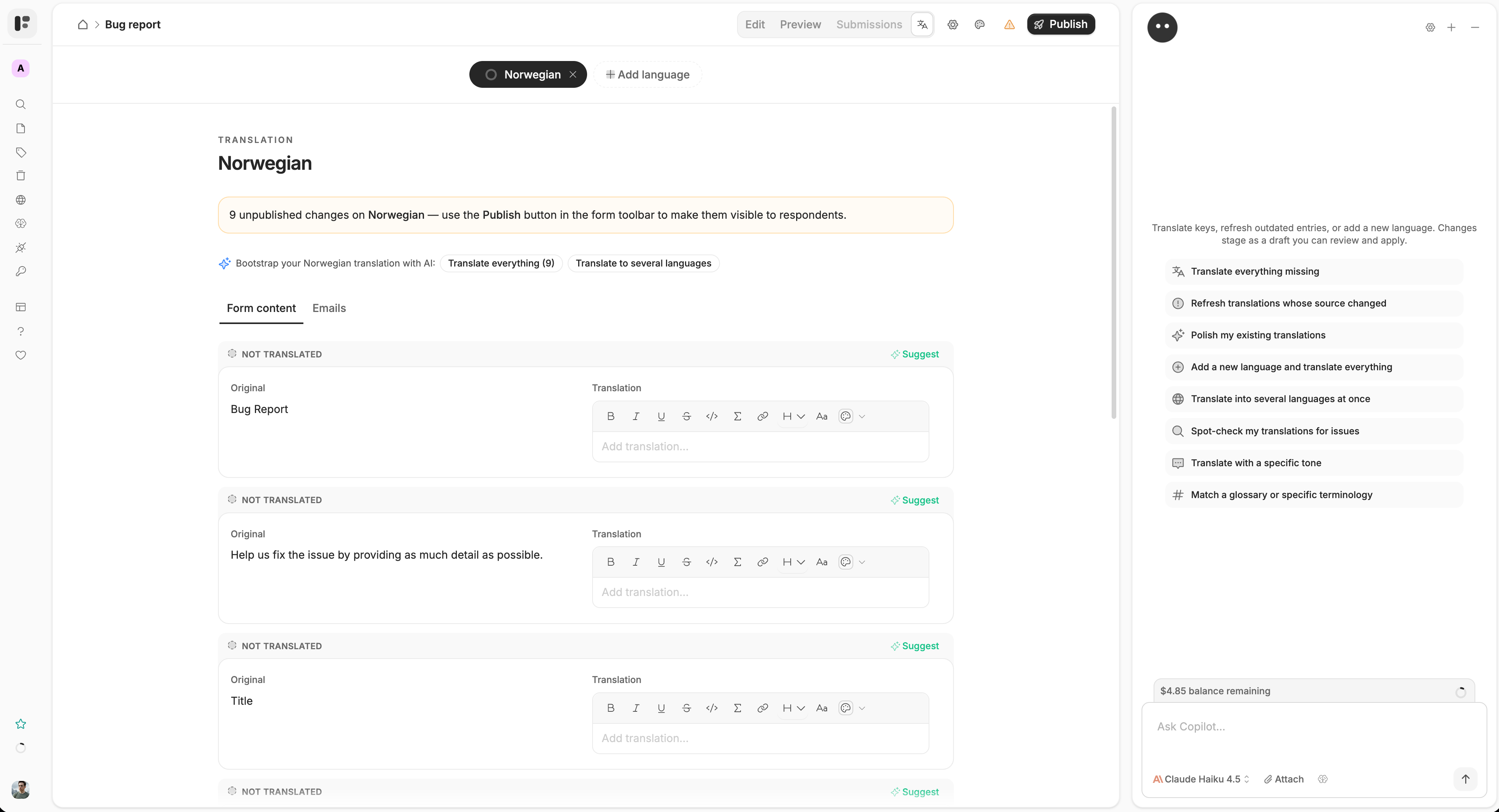Toggle underline in Help us fix translation toolbar
Viewport: 1499px width, 812px height.
coord(661,563)
